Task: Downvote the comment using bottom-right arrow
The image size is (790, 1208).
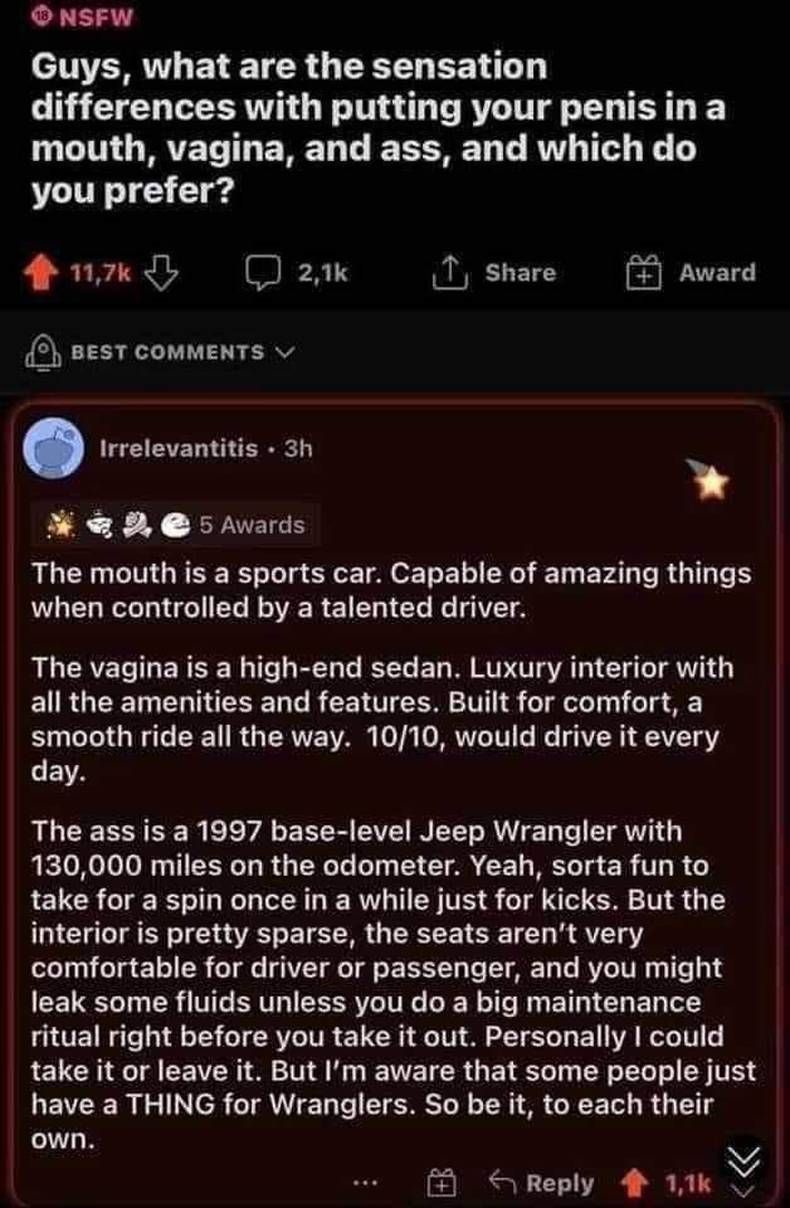Action: click(741, 1191)
